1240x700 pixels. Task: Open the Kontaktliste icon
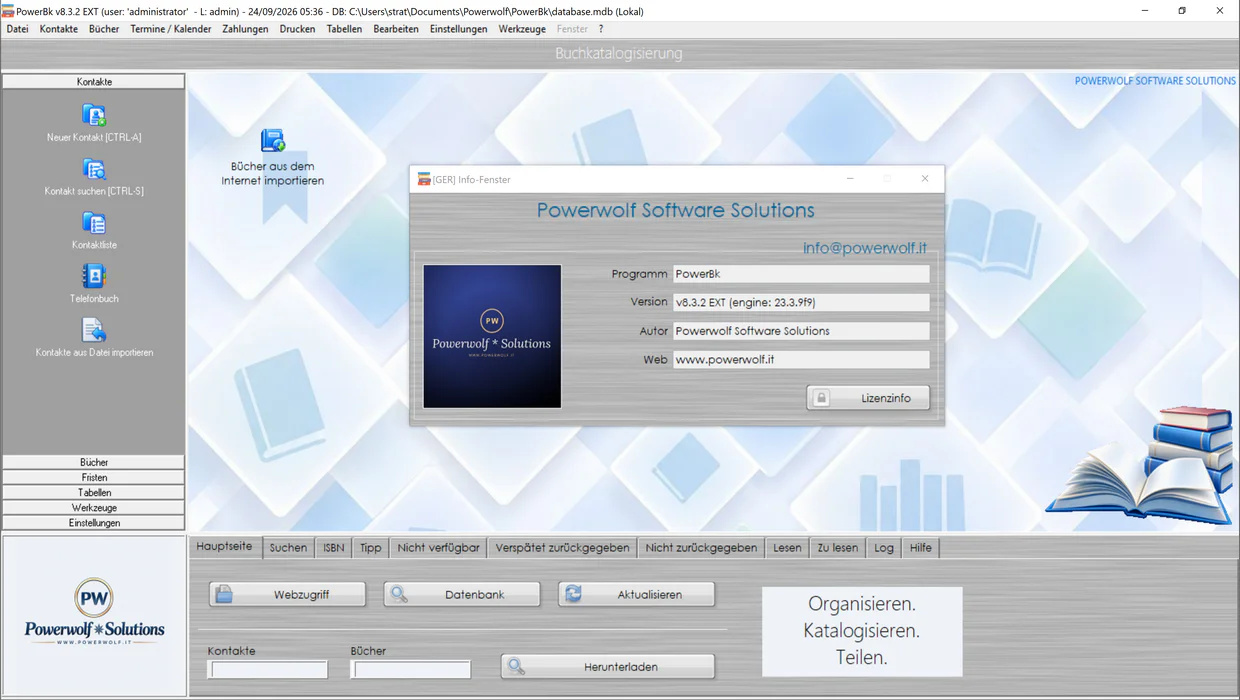pos(94,223)
